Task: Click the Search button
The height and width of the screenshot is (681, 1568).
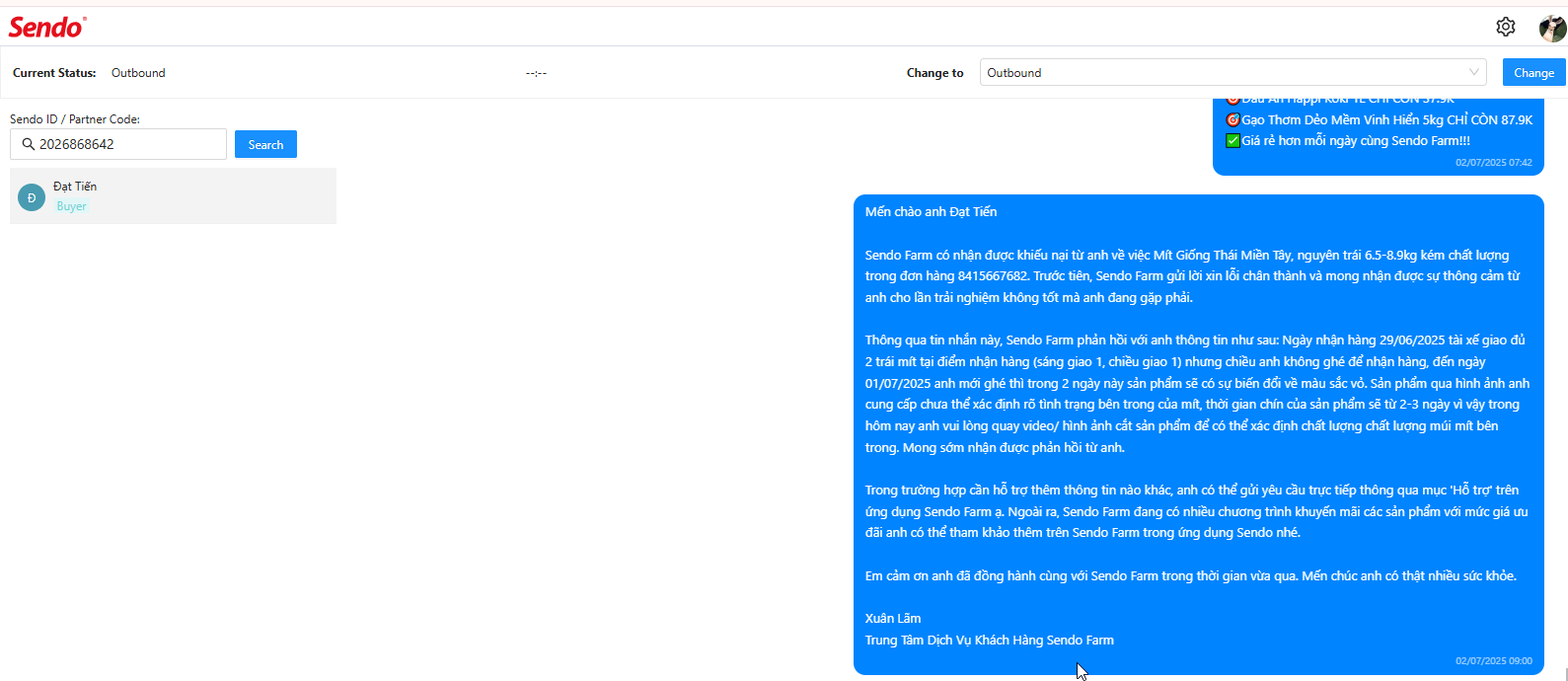Action: tap(265, 144)
